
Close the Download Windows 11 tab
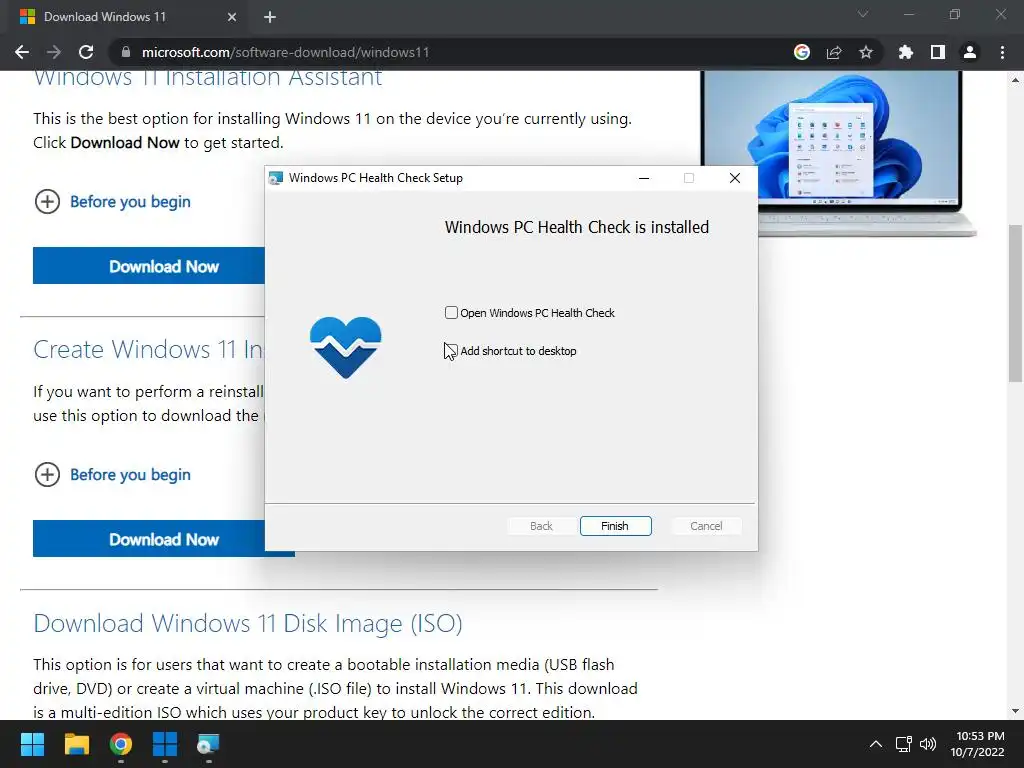coord(232,17)
